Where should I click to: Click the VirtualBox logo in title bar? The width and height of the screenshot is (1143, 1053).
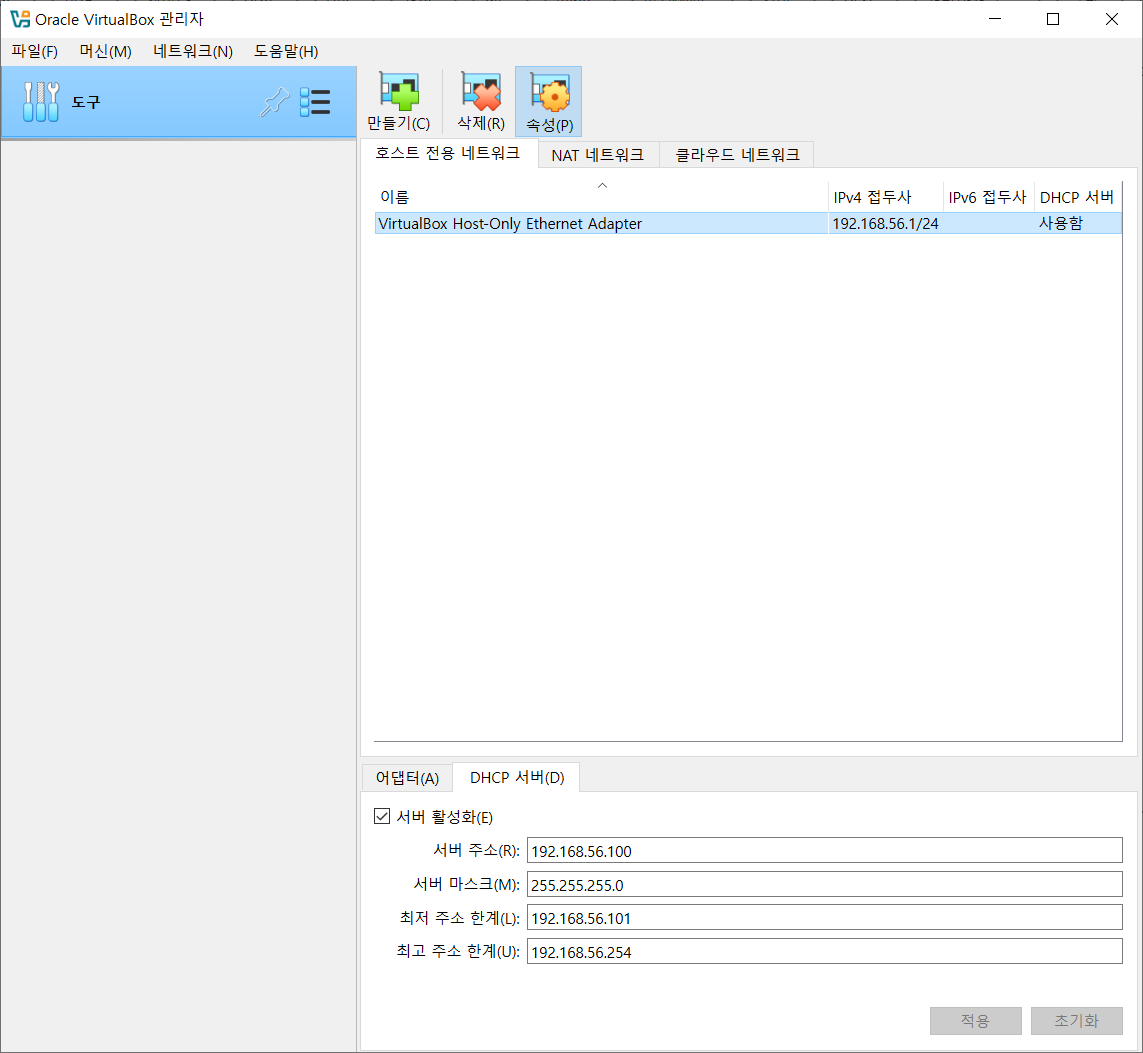(x=20, y=19)
